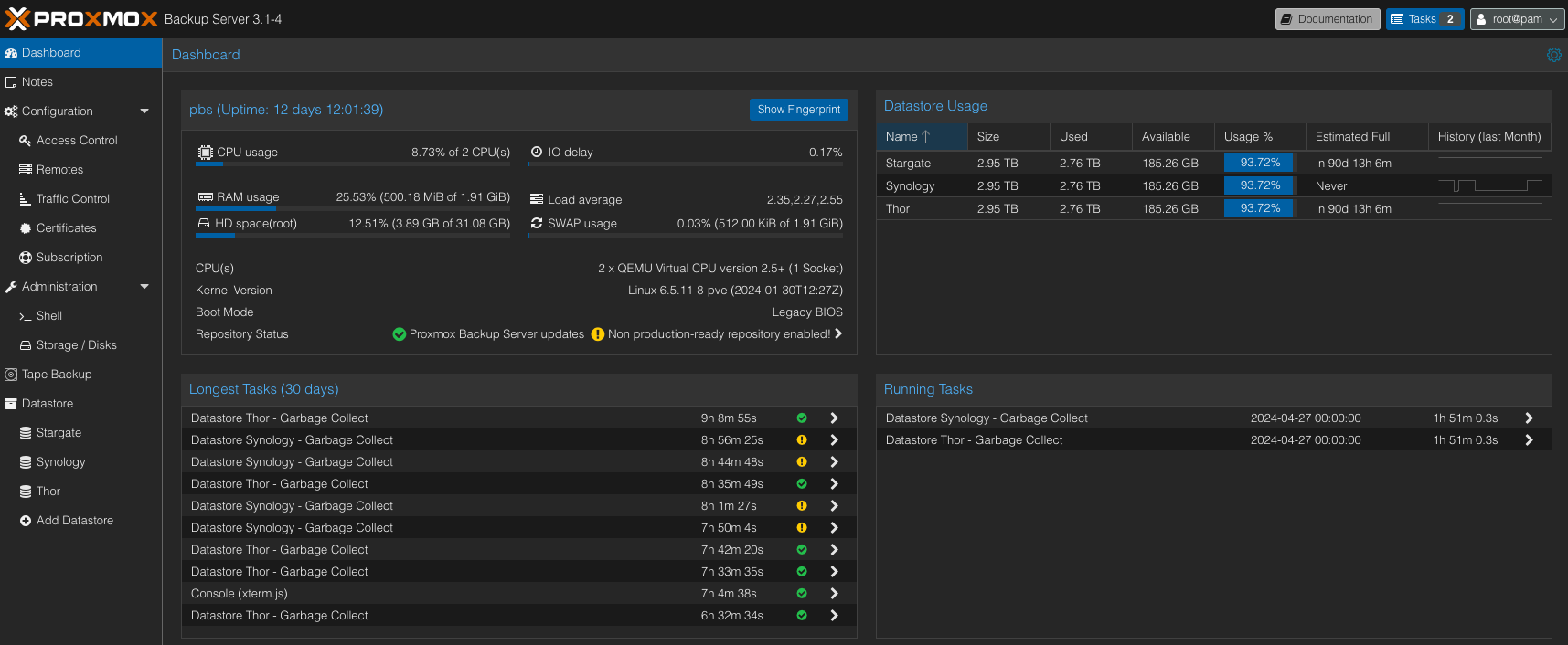Viewport: 1568px width, 645px height.
Task: Click the Proxmox logo in the header
Action: (x=82, y=19)
